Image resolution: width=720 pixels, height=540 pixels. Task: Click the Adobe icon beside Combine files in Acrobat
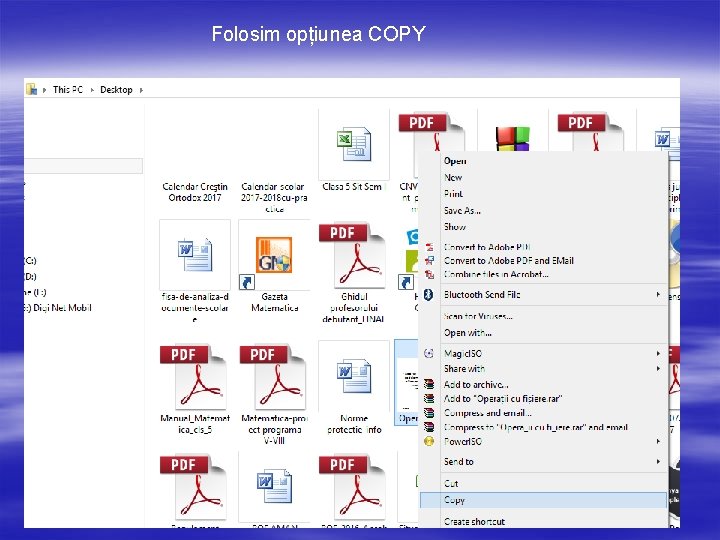point(429,275)
